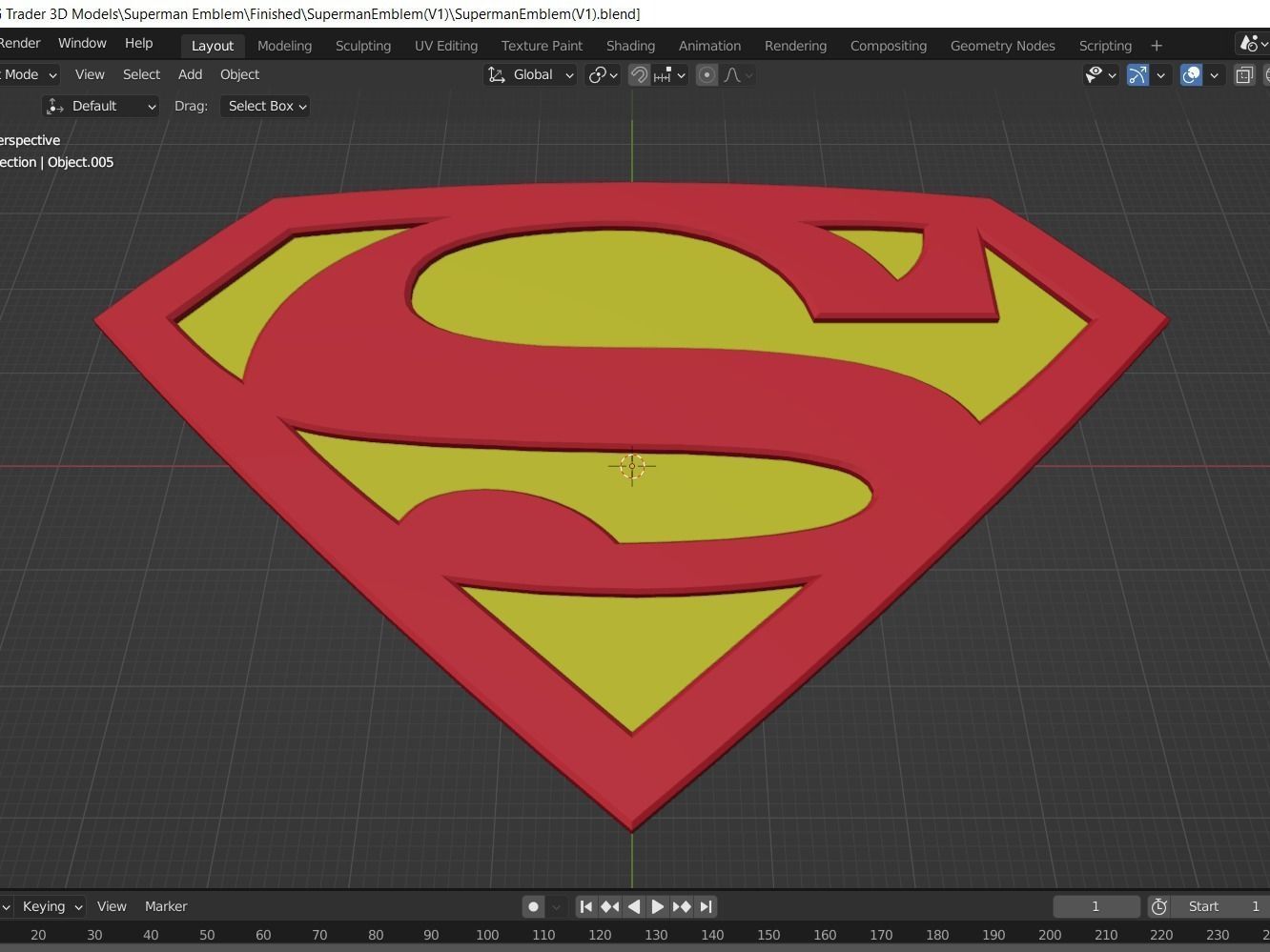Screen dimensions: 1270x952
Task: Click frame 100 on the timeline ruler
Action: [487, 935]
